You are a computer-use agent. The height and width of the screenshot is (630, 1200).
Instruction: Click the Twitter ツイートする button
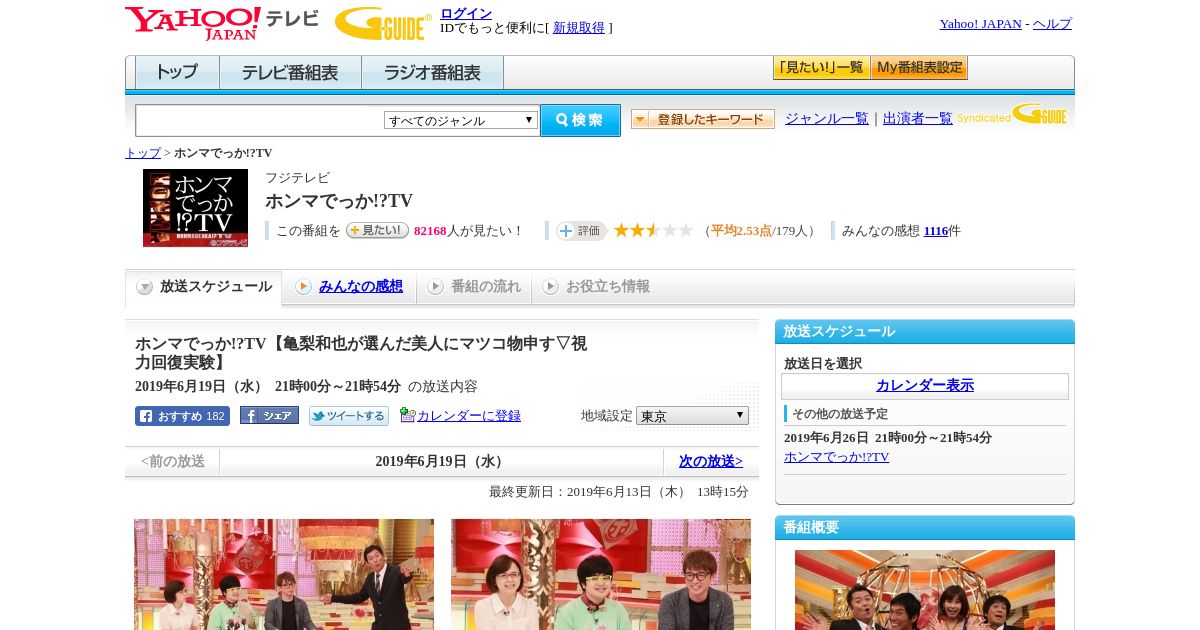point(349,416)
